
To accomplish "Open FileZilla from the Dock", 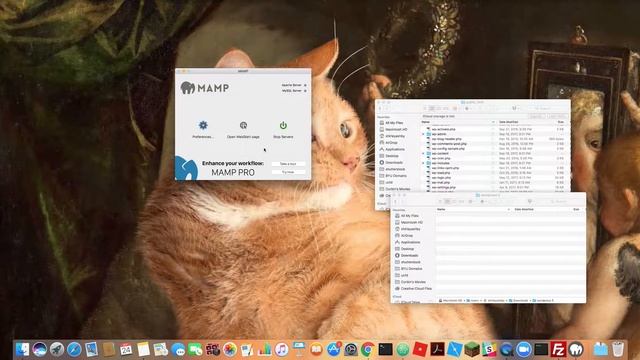I will (558, 349).
